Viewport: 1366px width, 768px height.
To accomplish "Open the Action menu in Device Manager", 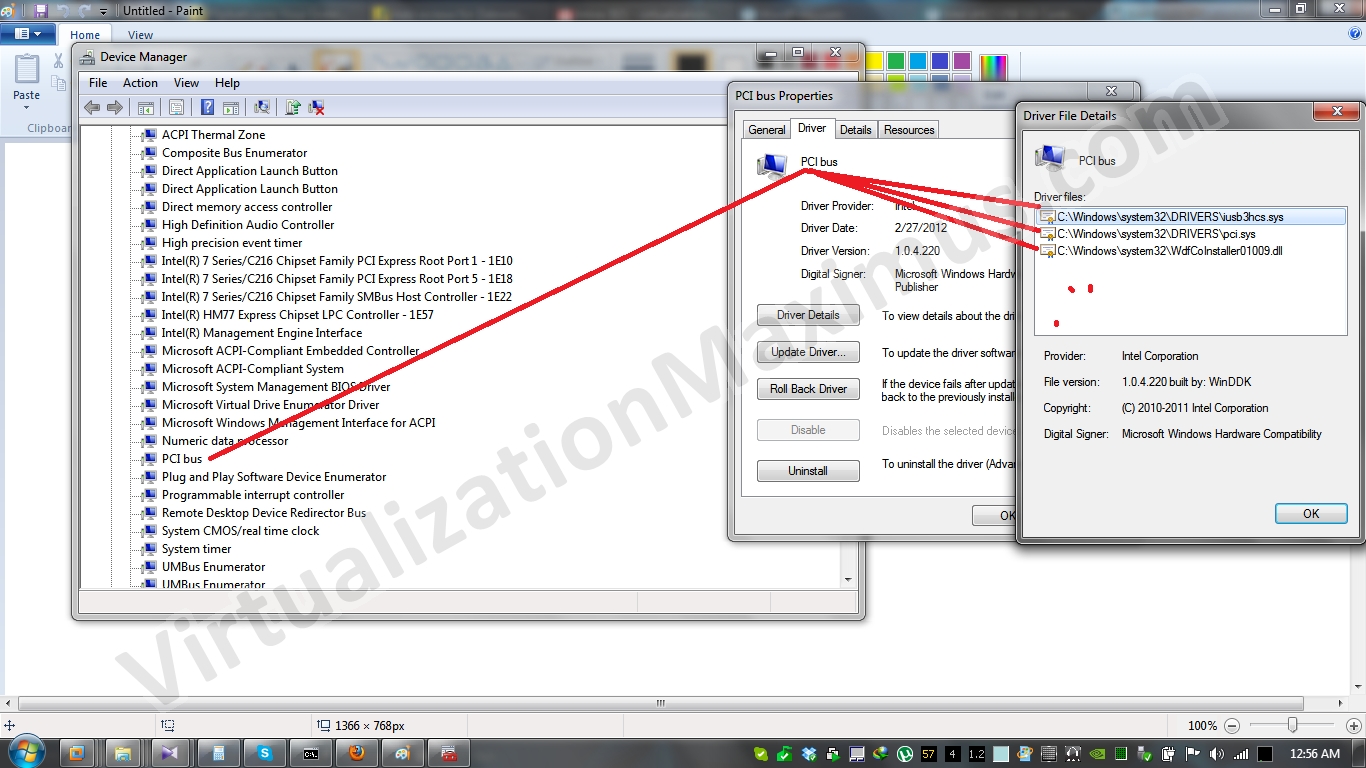I will click(140, 82).
